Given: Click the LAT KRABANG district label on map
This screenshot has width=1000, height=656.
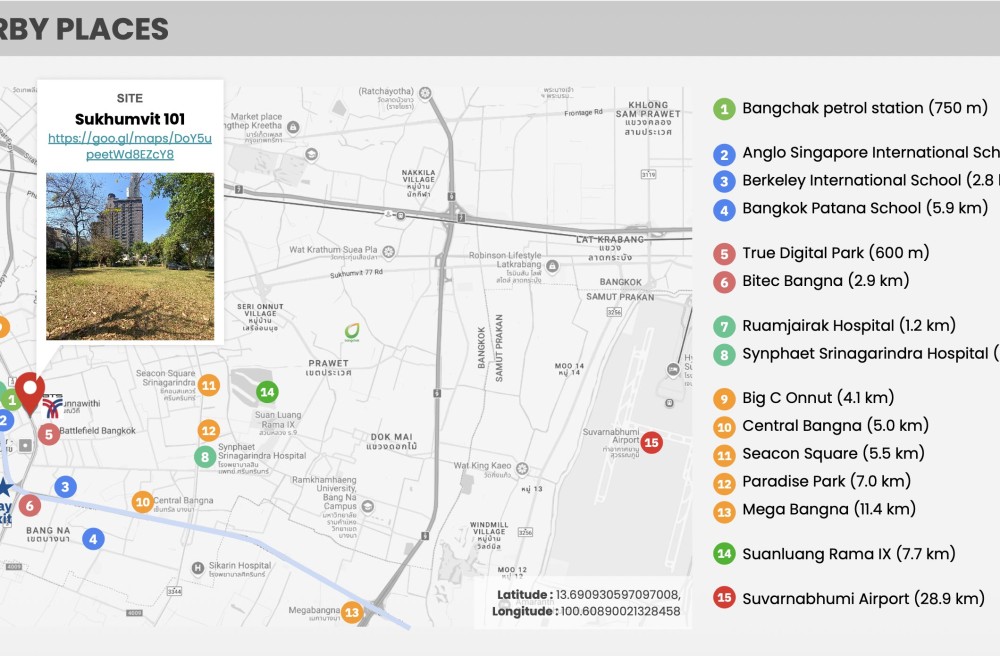Looking at the screenshot, I should click(x=610, y=248).
